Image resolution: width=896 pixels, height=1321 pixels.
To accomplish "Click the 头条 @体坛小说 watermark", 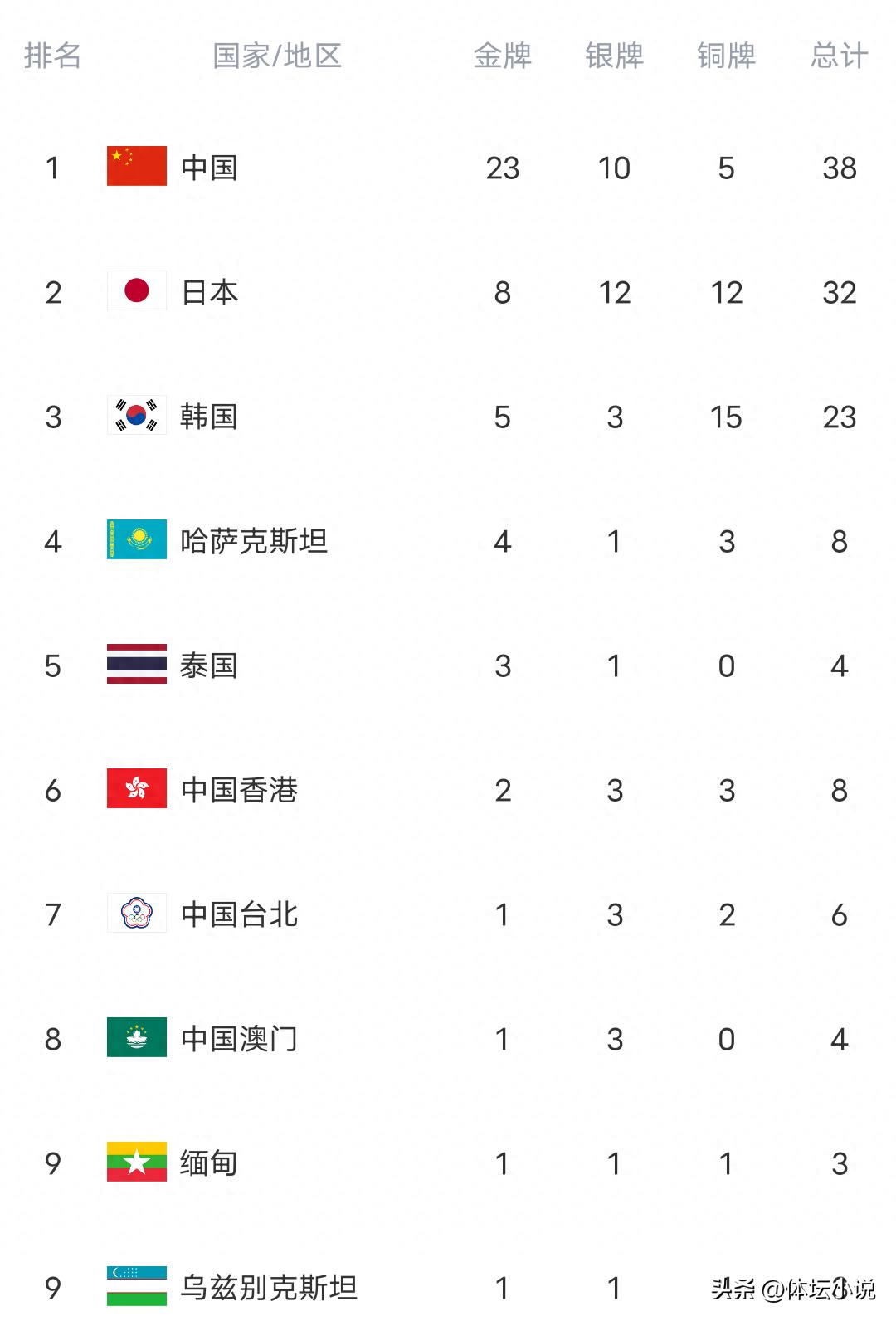I will coord(793,1289).
